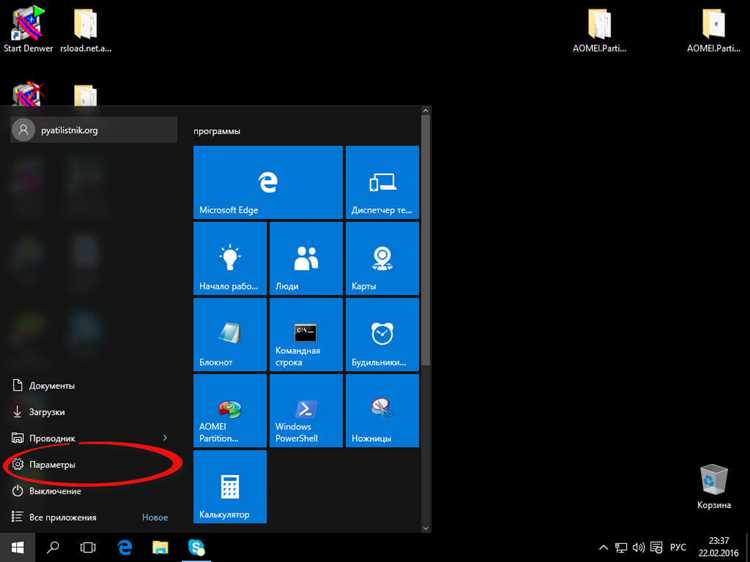Open the Документы folder entry
Screen dimensions: 750x562
52,386
